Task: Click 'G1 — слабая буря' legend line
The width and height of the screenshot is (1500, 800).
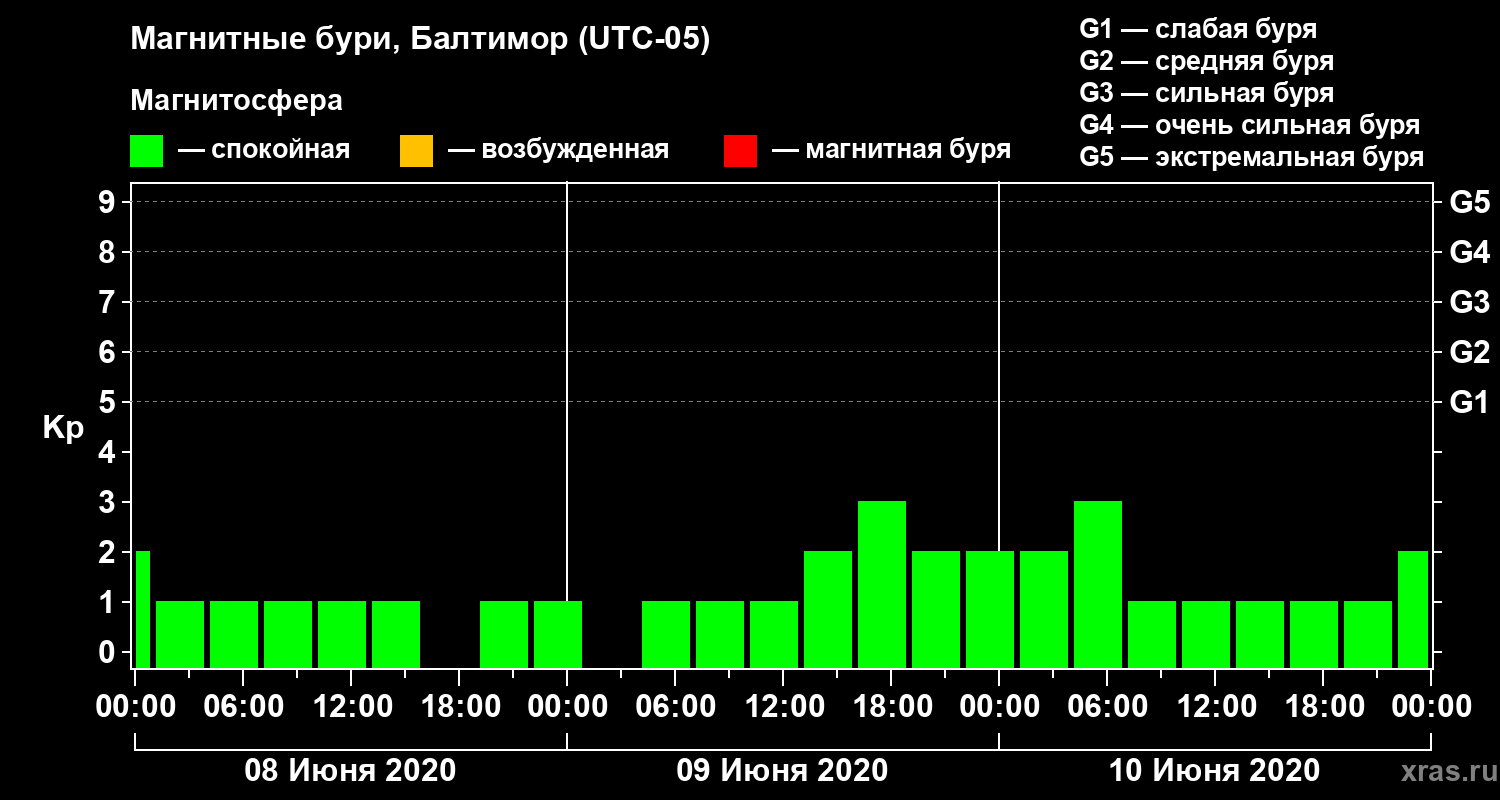Action: 1197,28
